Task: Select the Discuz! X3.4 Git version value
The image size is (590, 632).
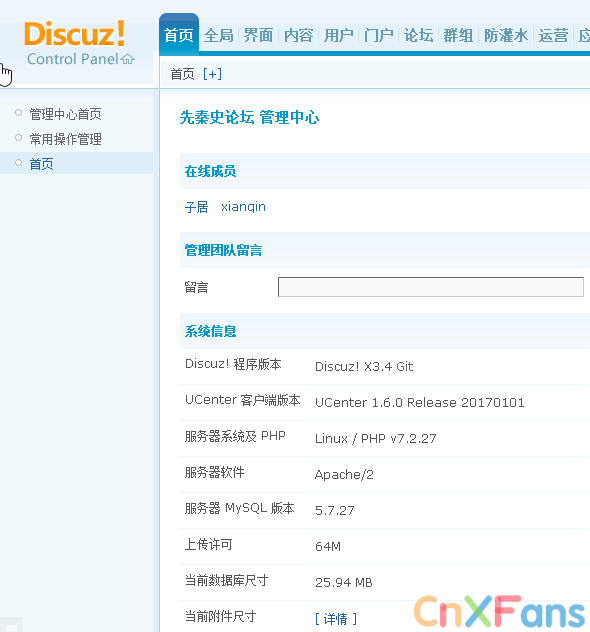Action: (364, 366)
